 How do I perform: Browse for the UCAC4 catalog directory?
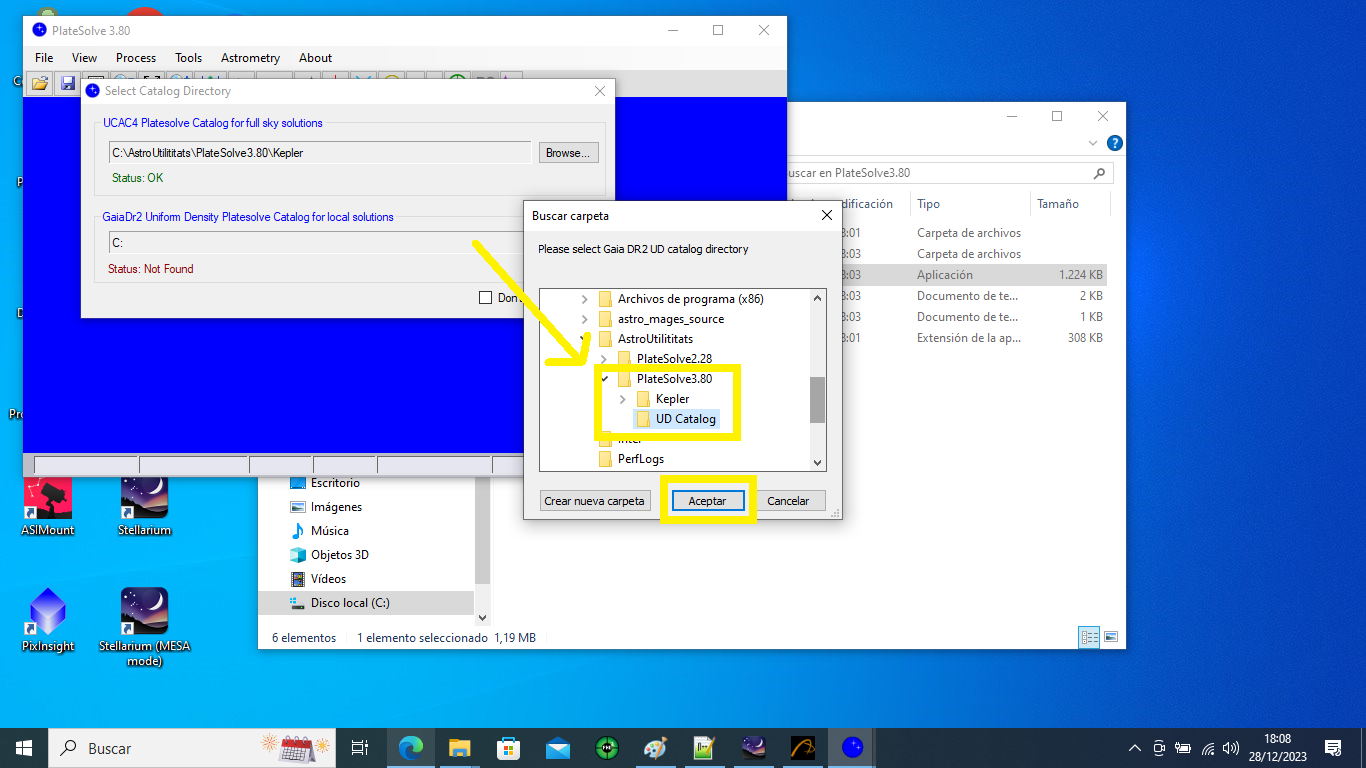(x=569, y=153)
